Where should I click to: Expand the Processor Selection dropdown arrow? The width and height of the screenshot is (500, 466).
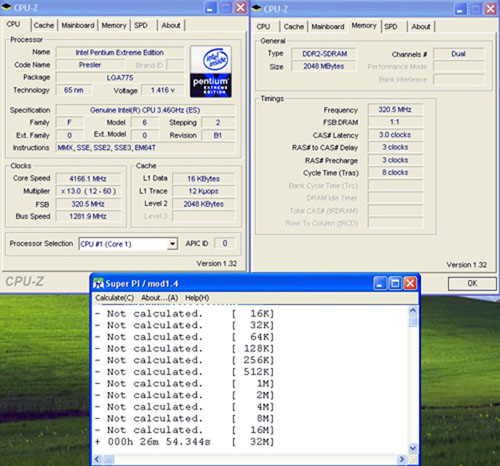click(172, 244)
